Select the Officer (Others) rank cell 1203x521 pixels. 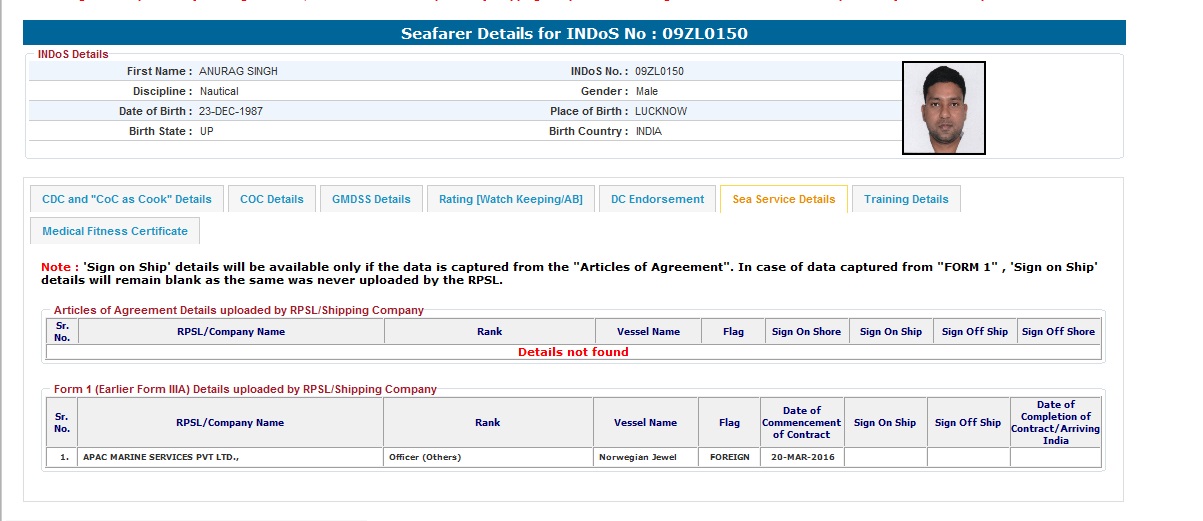coord(488,457)
